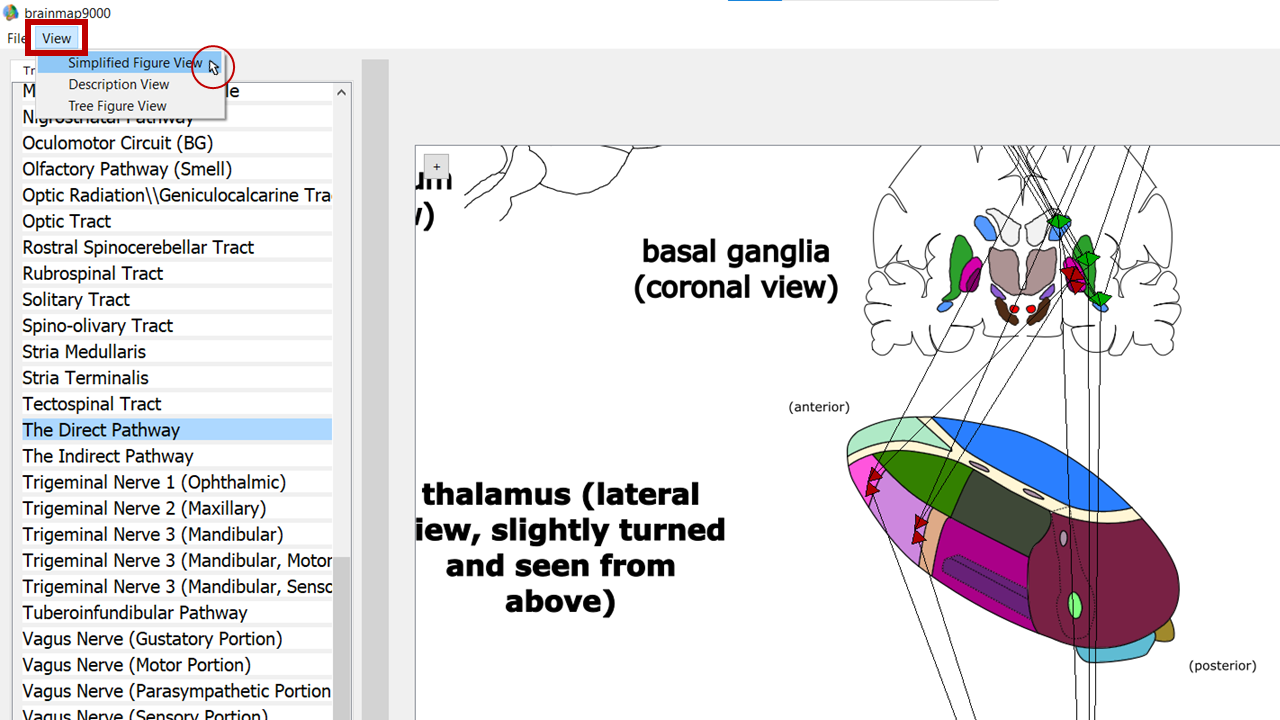The height and width of the screenshot is (720, 1280).
Task: Choose Tree Figure View option
Action: (x=117, y=106)
